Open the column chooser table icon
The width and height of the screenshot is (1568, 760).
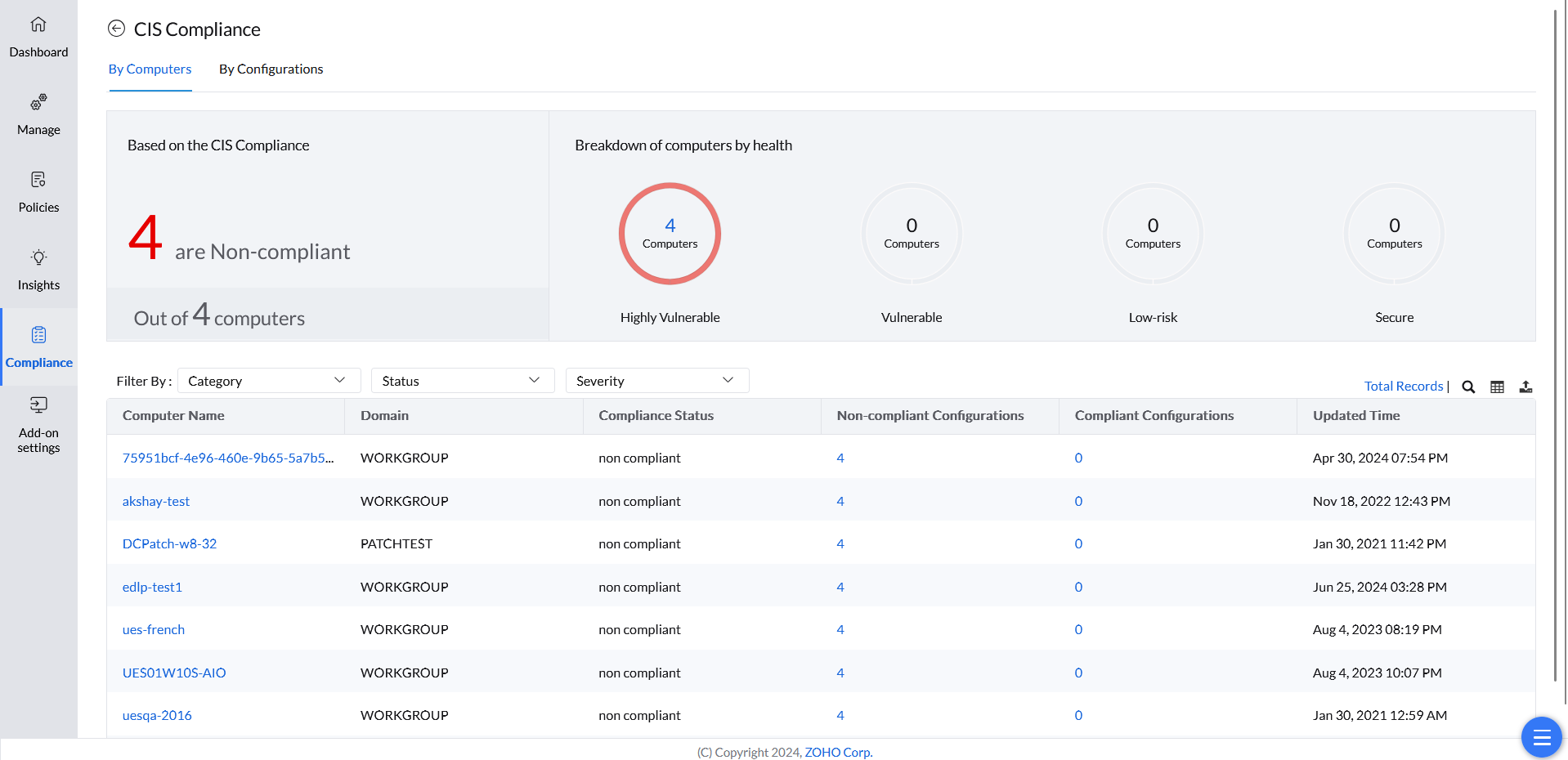tap(1497, 387)
